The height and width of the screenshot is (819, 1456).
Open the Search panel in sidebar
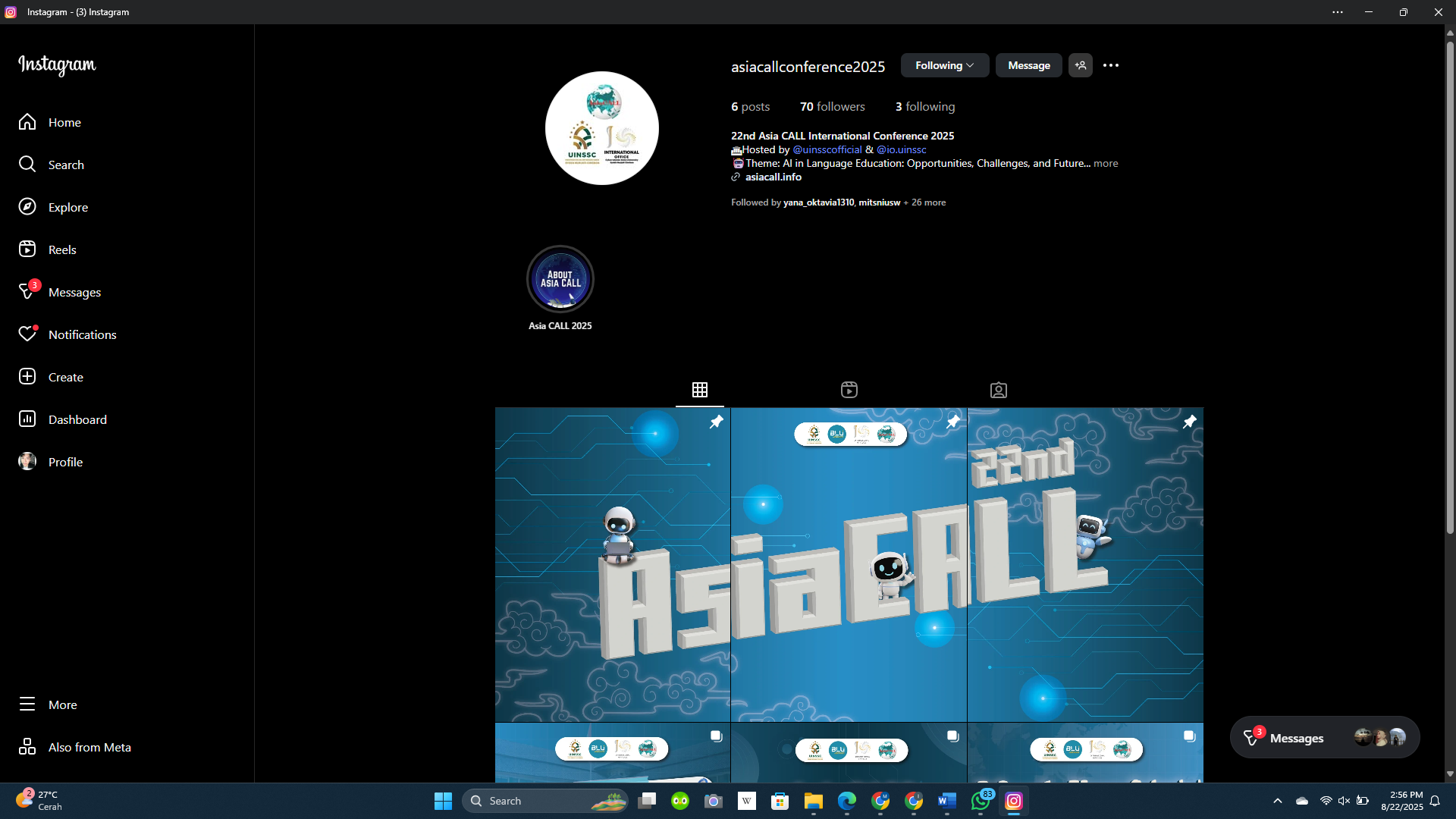click(50, 165)
